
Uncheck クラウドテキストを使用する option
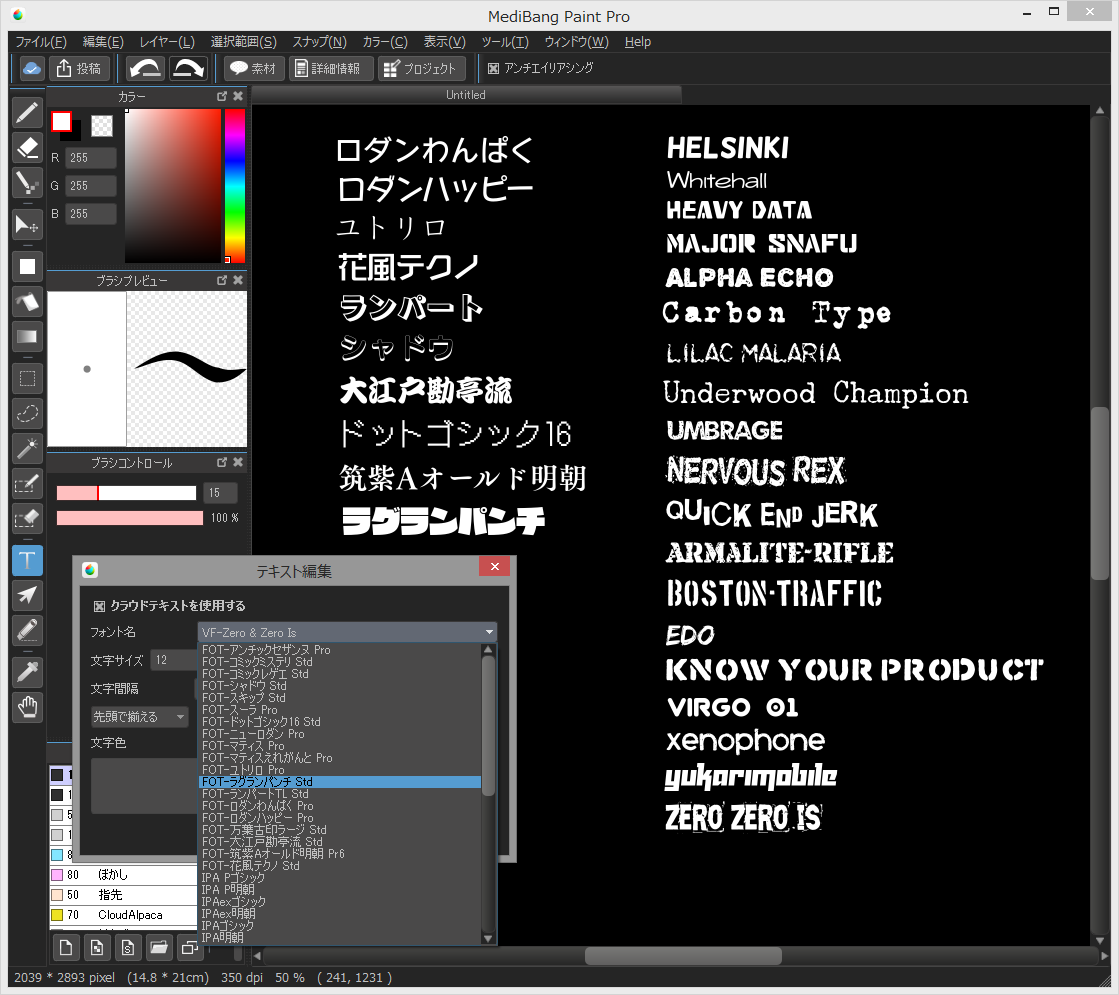click(99, 606)
